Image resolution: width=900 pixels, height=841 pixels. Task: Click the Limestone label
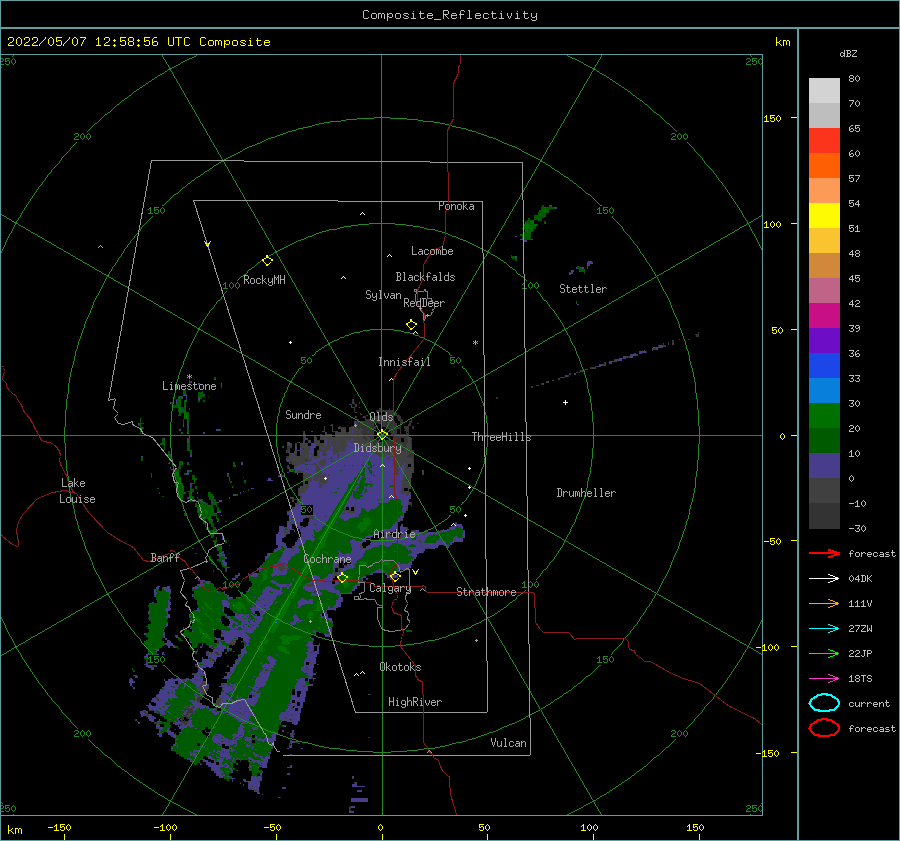[189, 386]
